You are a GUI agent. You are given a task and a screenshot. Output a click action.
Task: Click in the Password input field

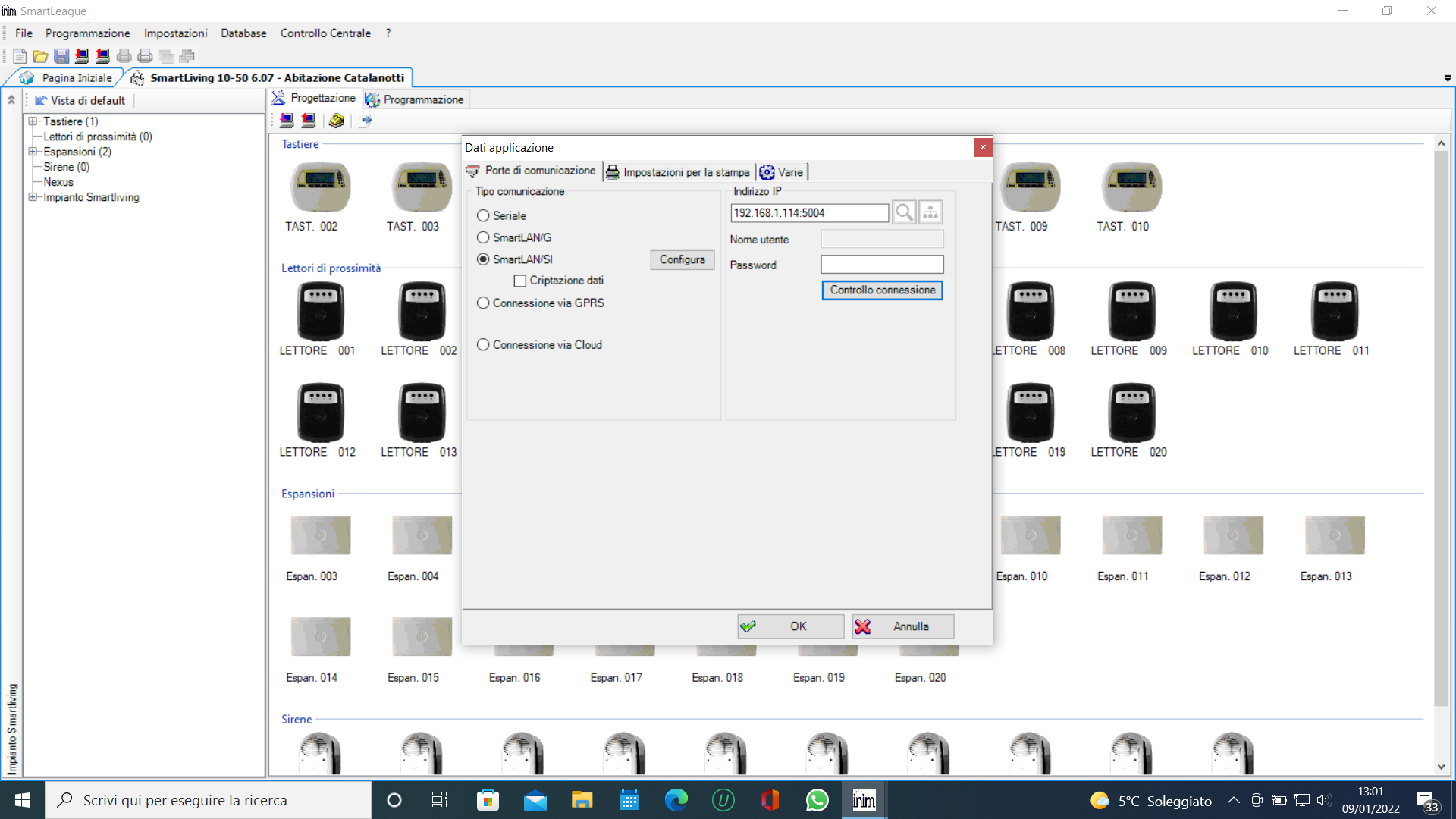pos(882,265)
